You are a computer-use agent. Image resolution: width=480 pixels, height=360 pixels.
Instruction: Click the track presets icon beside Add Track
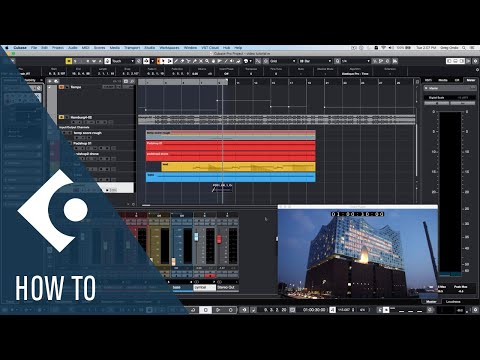click(x=56, y=81)
